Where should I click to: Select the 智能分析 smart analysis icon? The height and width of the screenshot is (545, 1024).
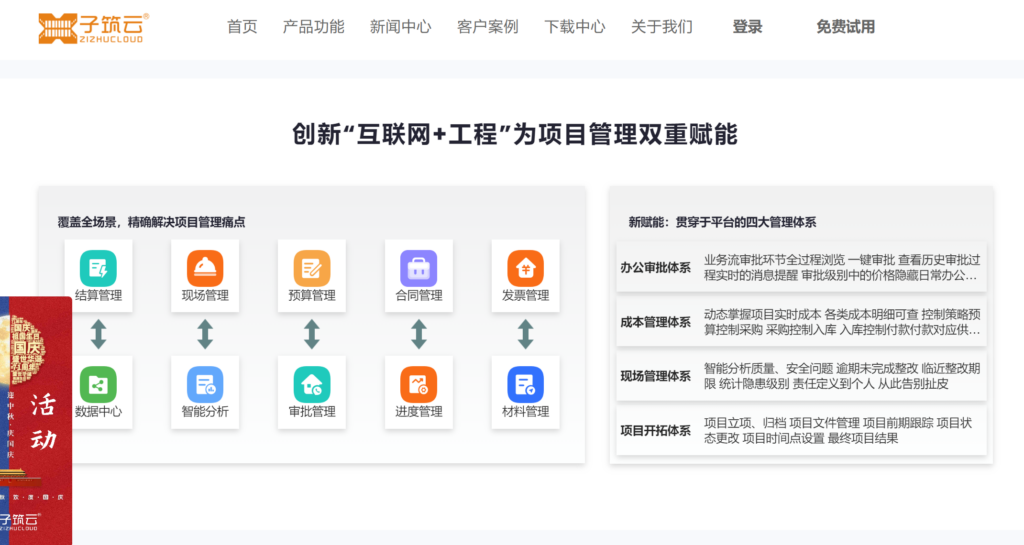click(x=205, y=385)
